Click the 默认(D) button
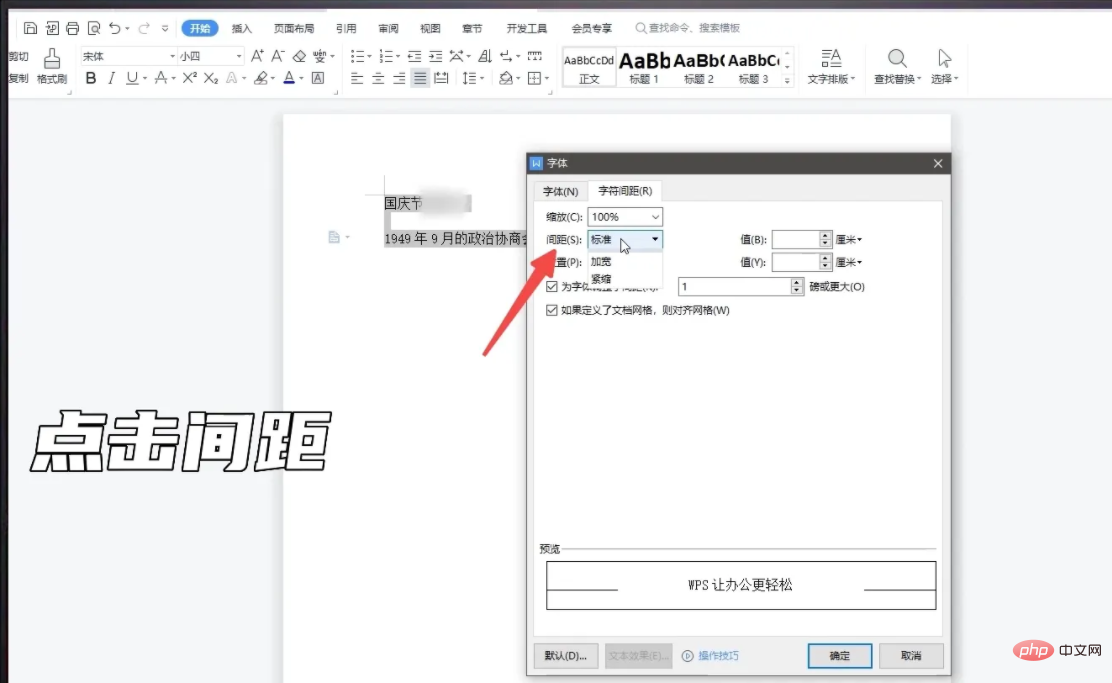The width and height of the screenshot is (1112, 683). click(565, 655)
